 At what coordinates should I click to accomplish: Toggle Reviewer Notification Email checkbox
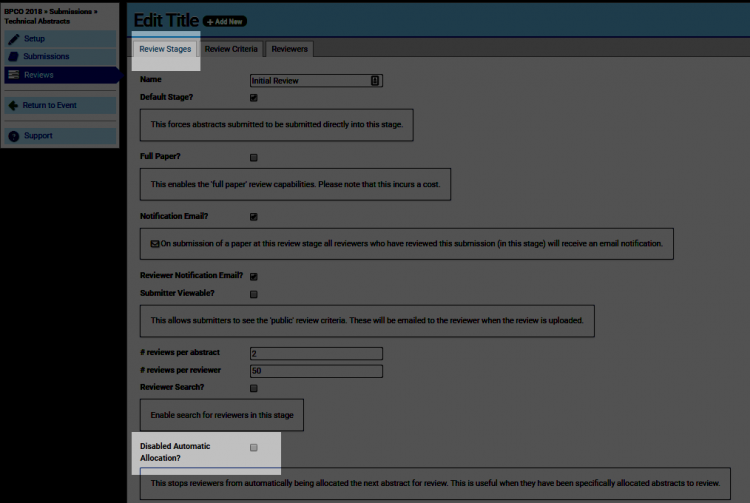[x=254, y=276]
